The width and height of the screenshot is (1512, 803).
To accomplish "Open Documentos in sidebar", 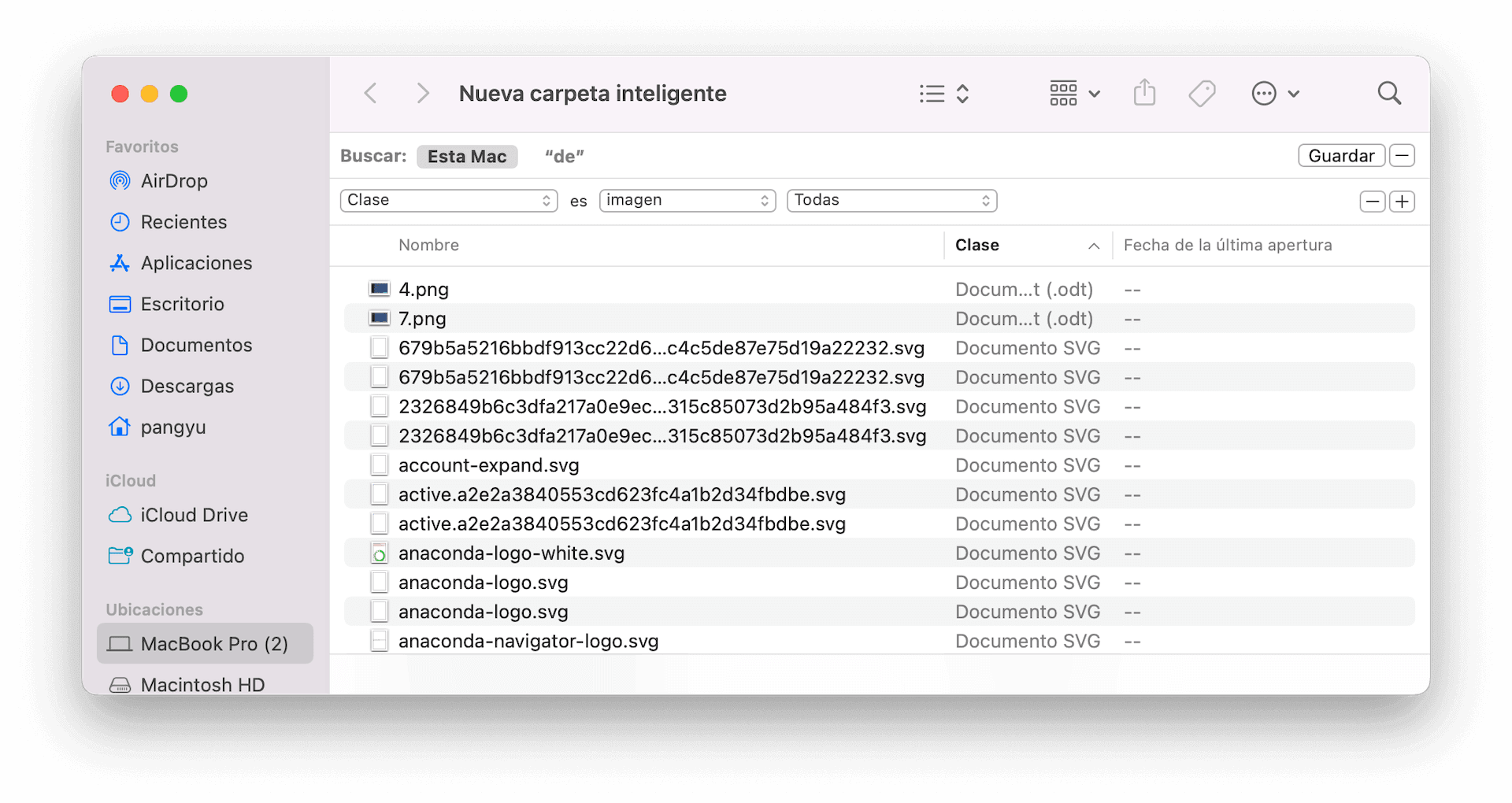I will pos(205,345).
